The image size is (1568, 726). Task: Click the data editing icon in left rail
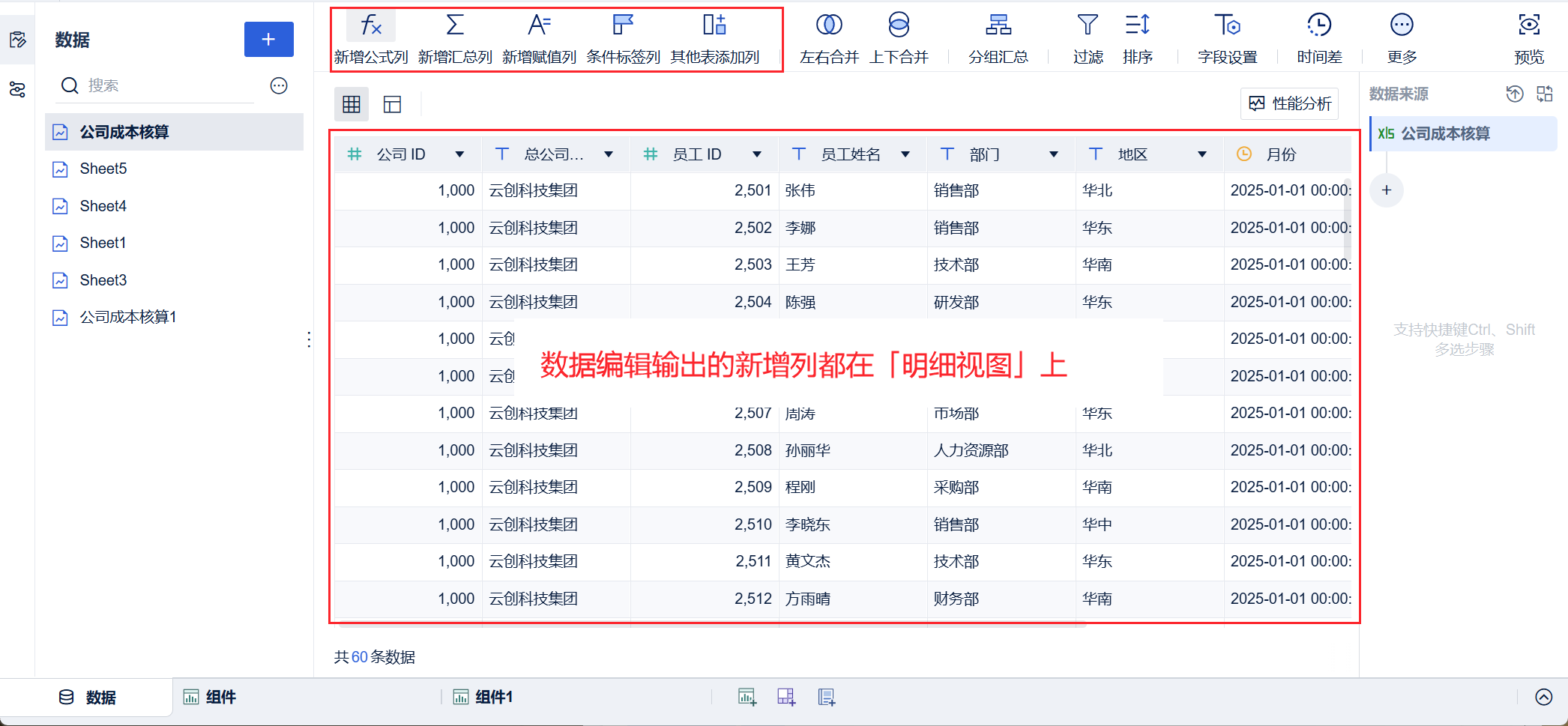click(x=17, y=40)
